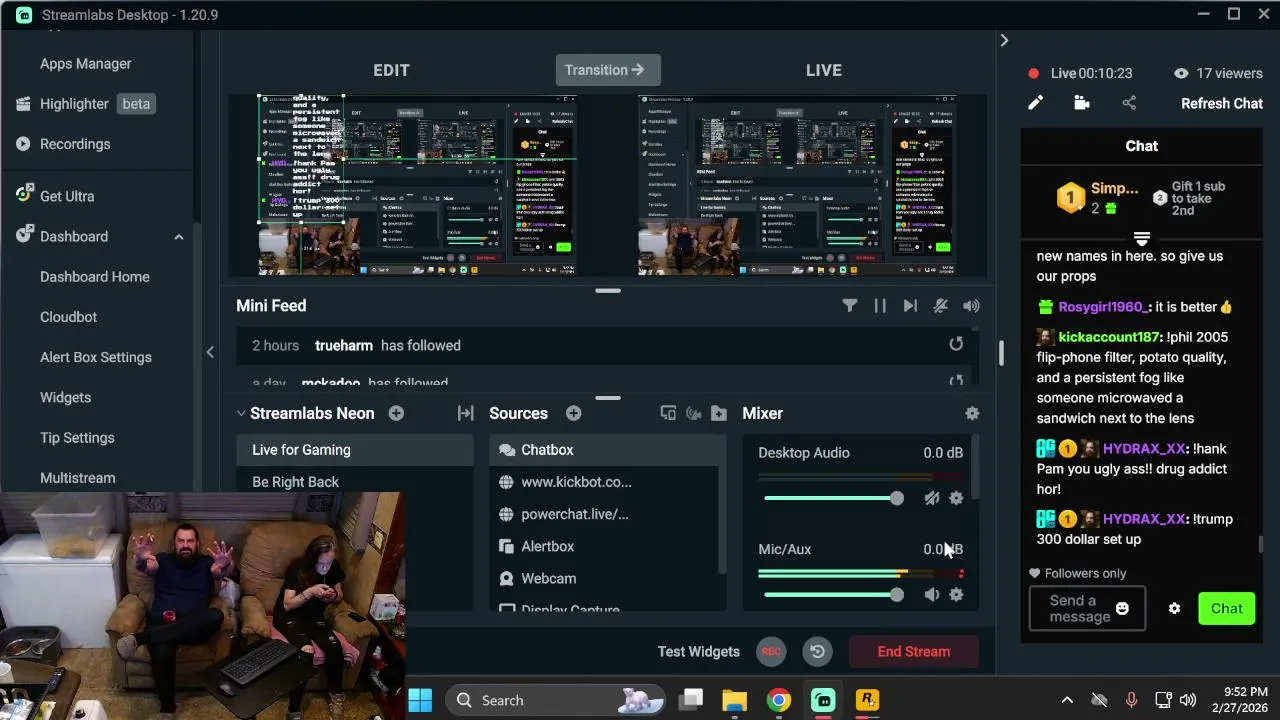Click the dual-screen icon in the Sources header

(668, 413)
